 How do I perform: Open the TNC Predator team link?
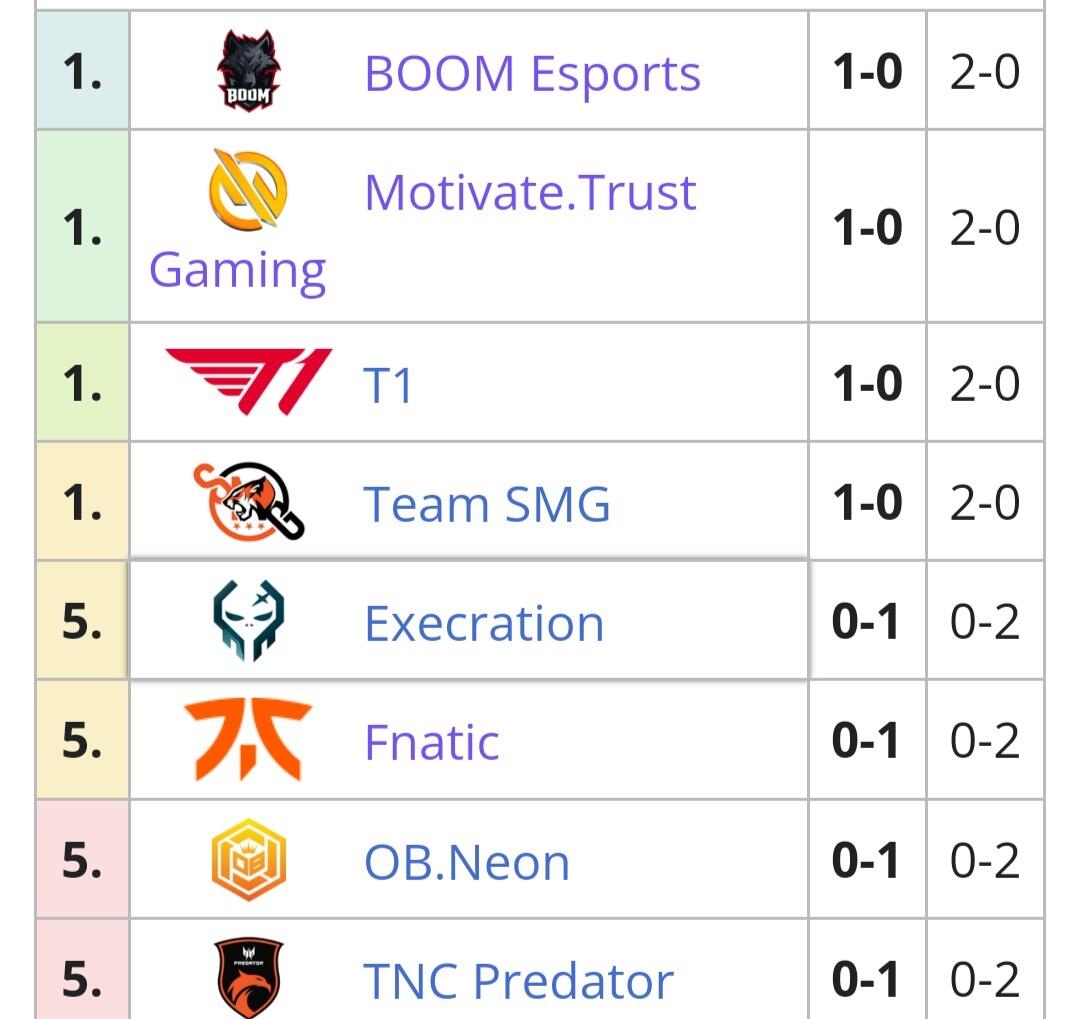[518, 981]
